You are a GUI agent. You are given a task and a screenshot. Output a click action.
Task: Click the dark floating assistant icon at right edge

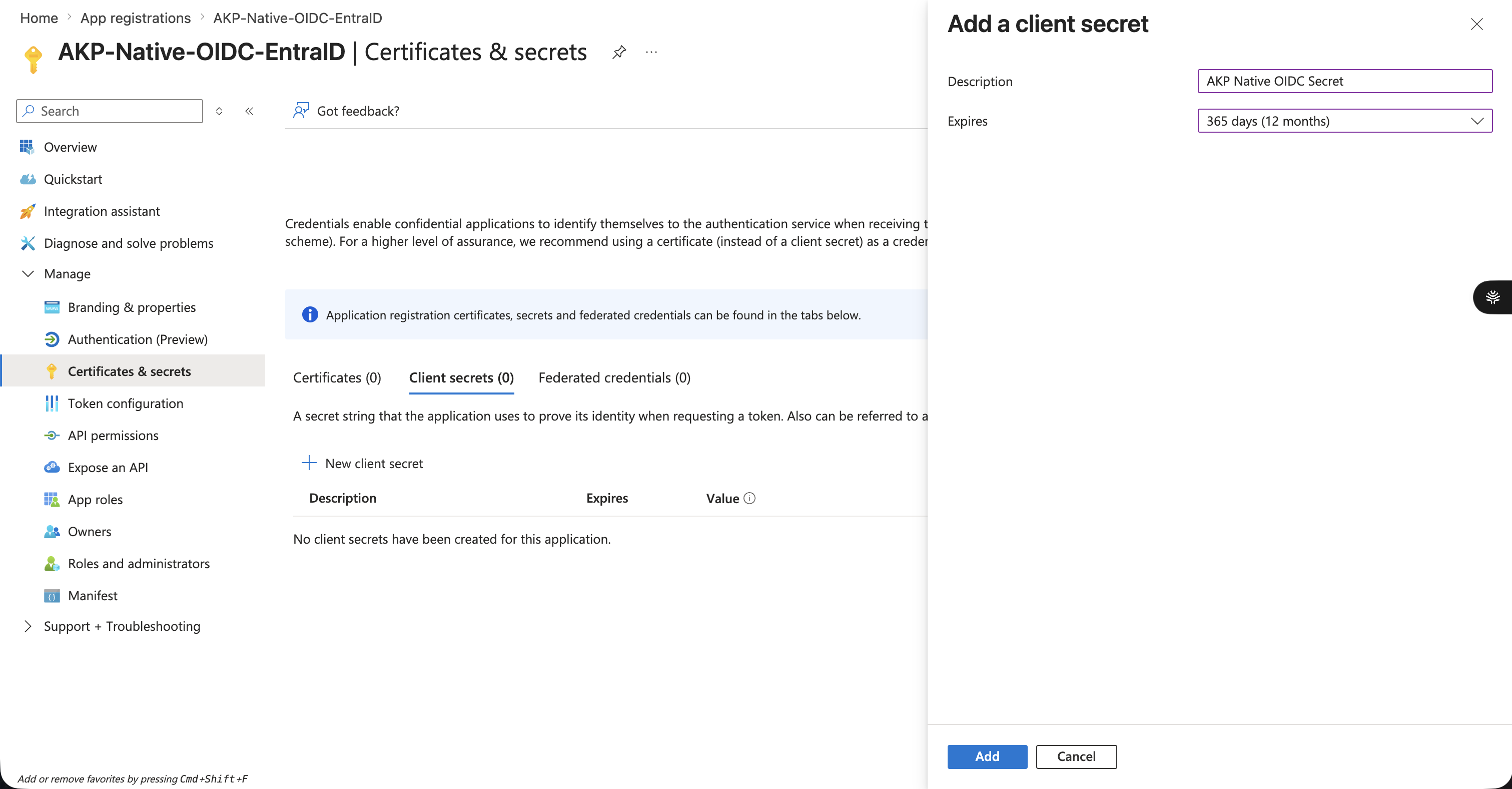click(x=1492, y=297)
